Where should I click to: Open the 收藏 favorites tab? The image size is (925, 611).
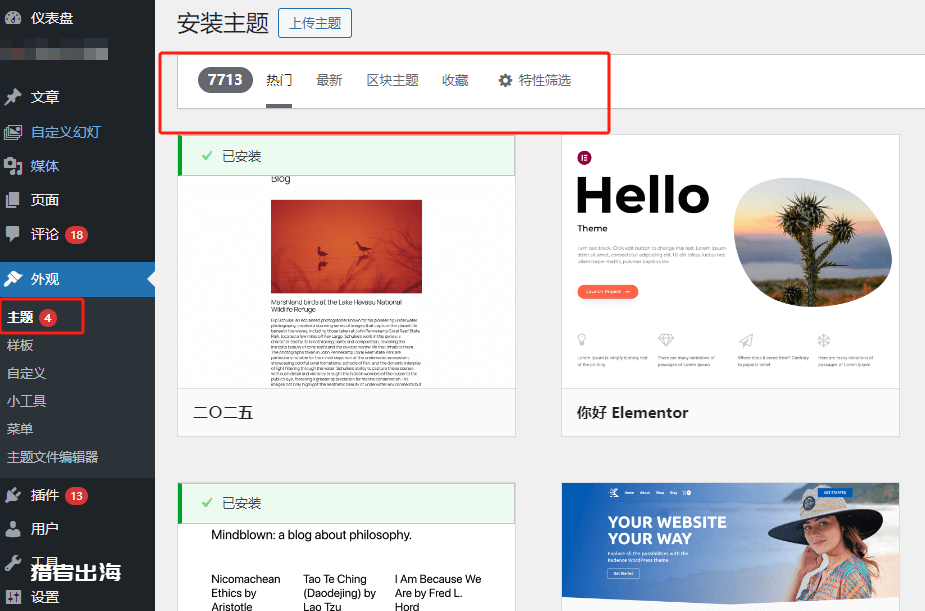tap(455, 80)
